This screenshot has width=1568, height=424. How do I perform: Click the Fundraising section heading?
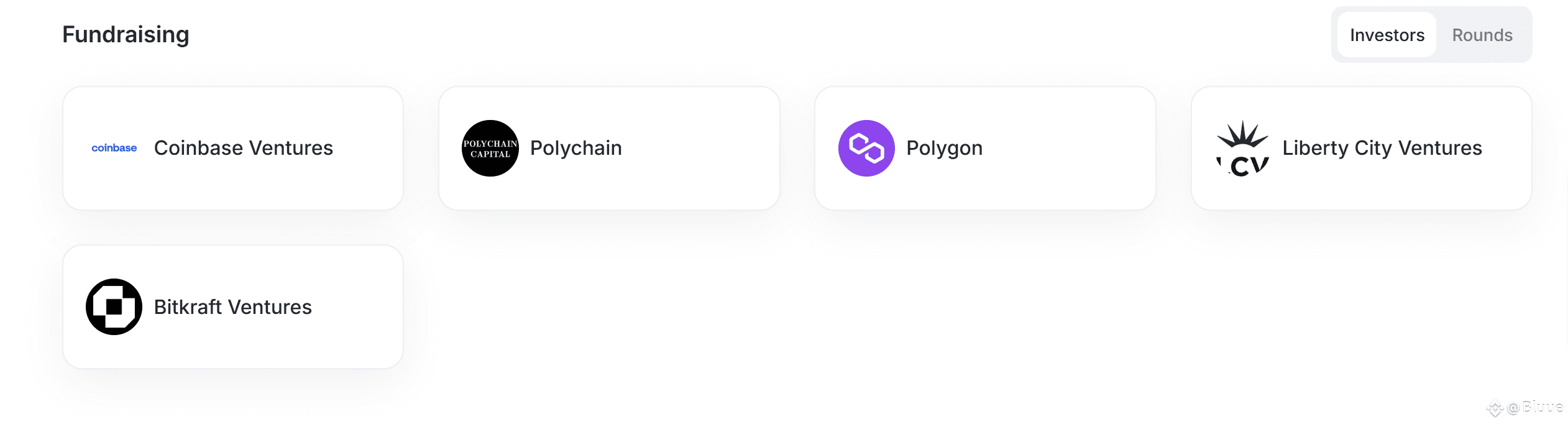(x=126, y=34)
